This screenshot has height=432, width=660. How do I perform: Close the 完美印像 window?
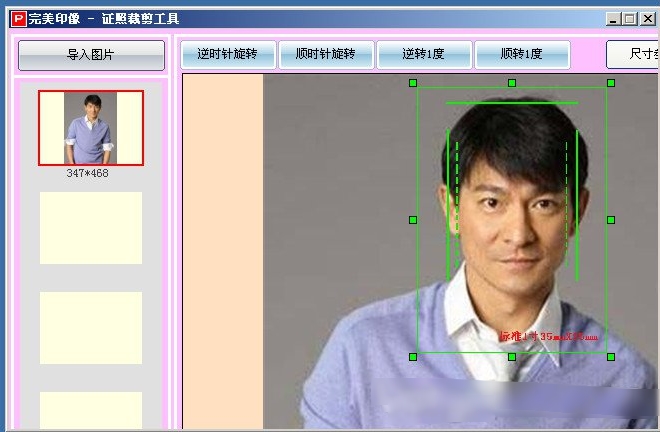click(647, 19)
